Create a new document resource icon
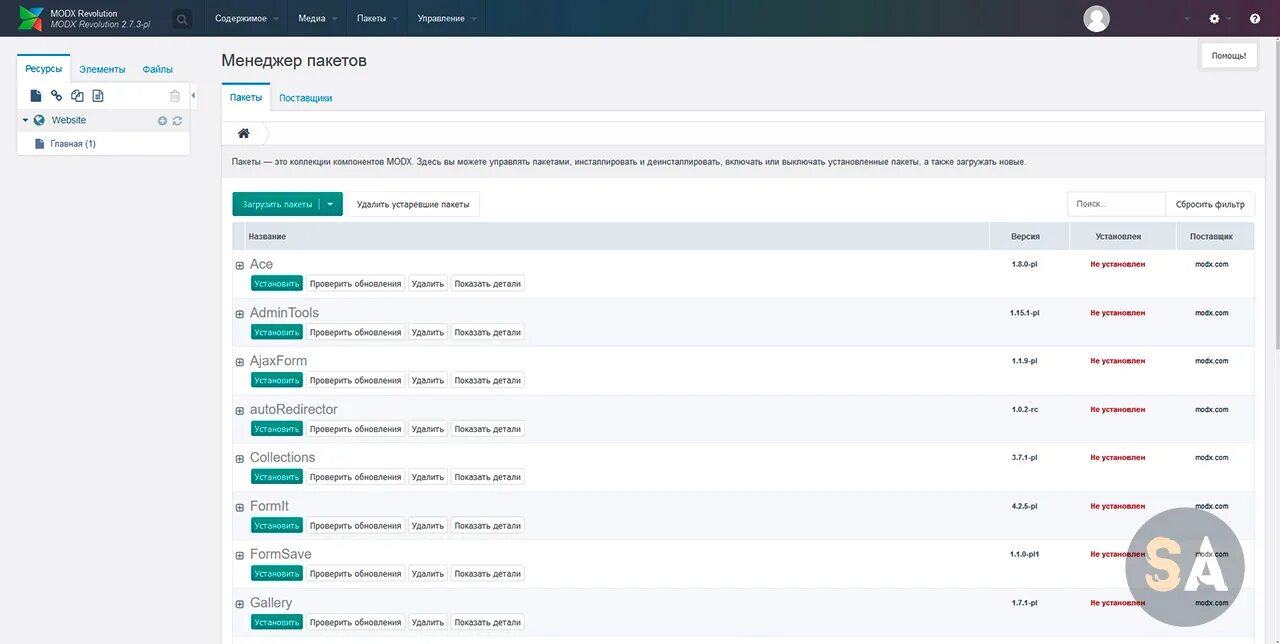 tap(36, 96)
